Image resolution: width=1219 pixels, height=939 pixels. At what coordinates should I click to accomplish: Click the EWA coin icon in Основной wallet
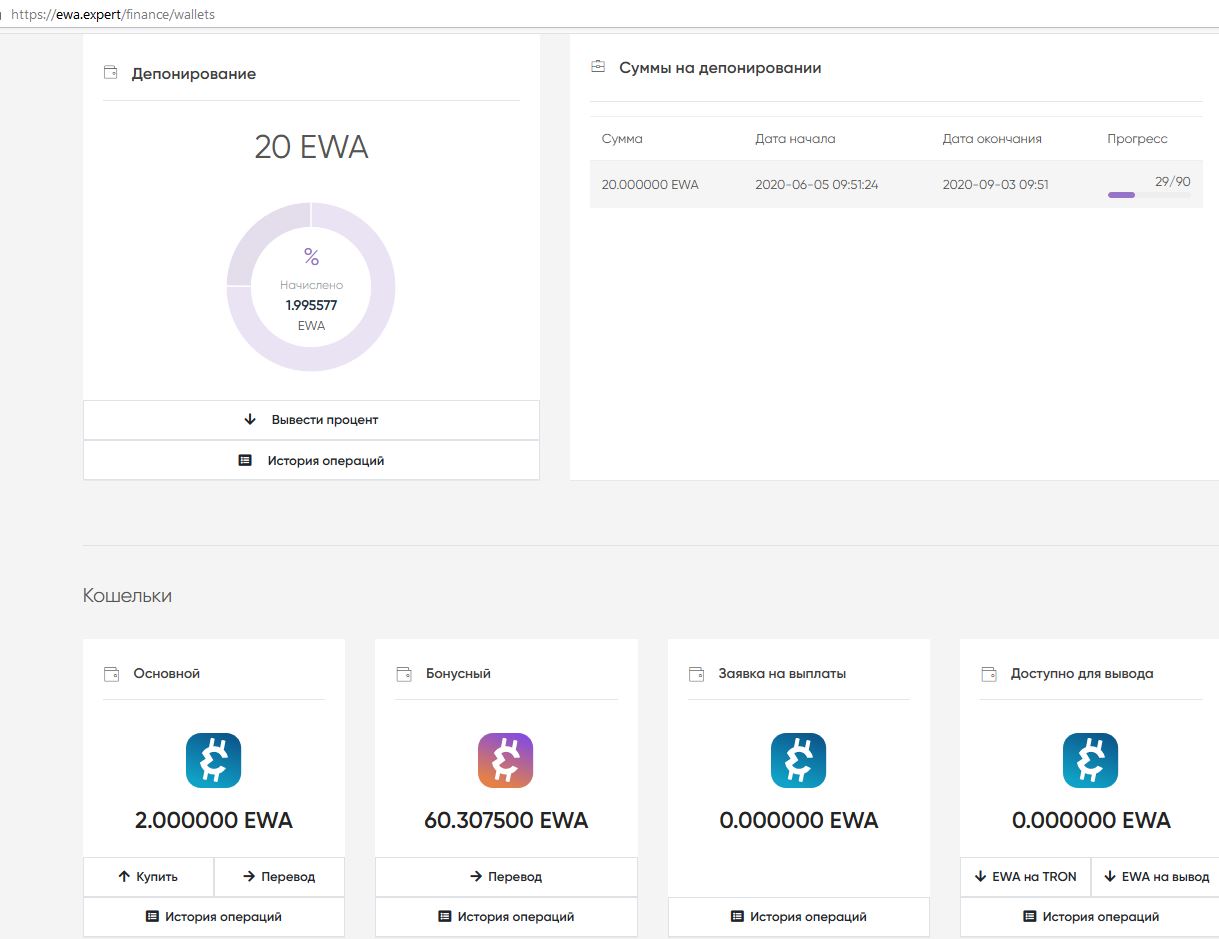click(213, 760)
